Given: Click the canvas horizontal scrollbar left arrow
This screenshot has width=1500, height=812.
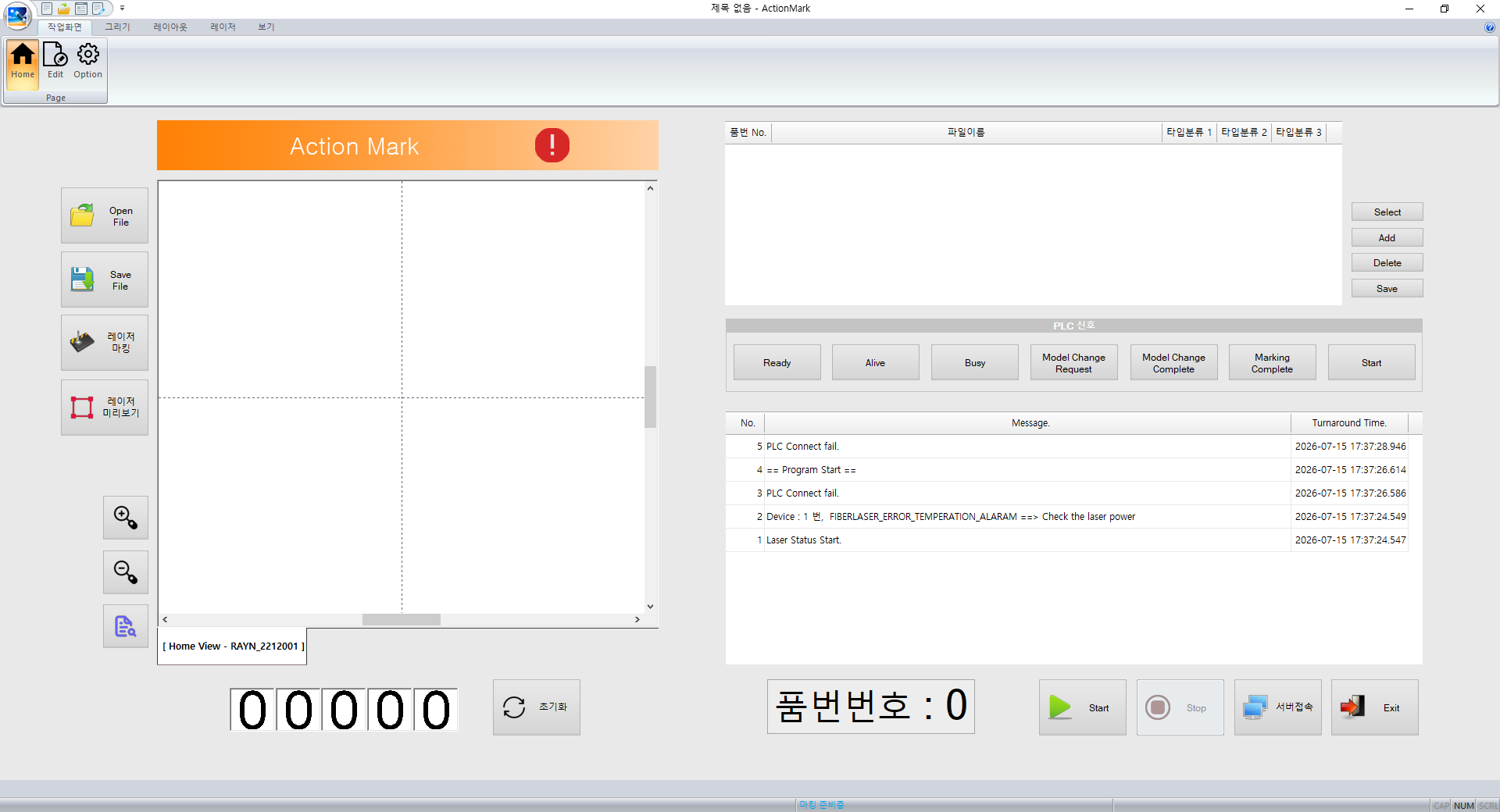Looking at the screenshot, I should (165, 619).
